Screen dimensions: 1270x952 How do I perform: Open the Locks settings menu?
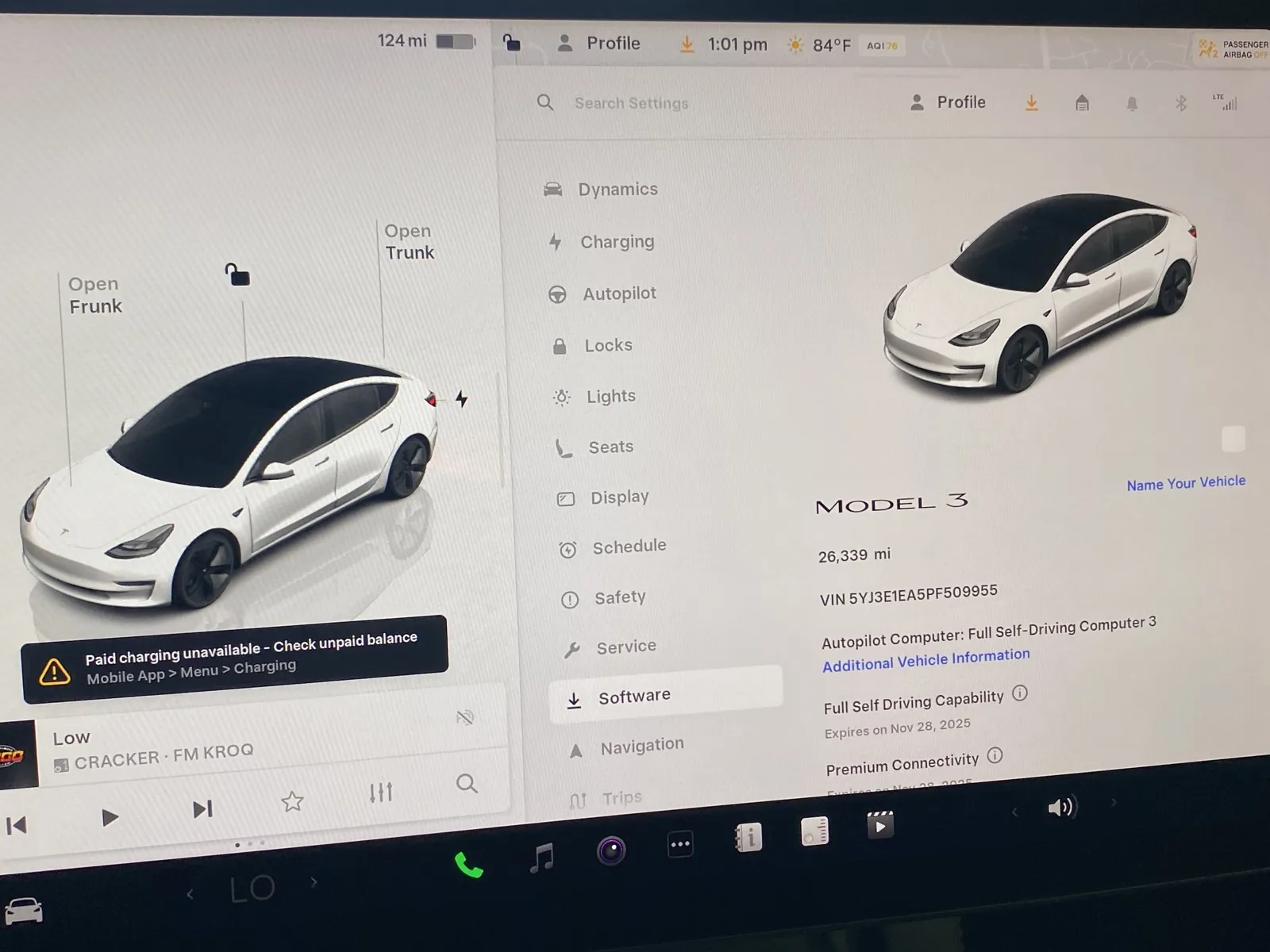point(592,346)
